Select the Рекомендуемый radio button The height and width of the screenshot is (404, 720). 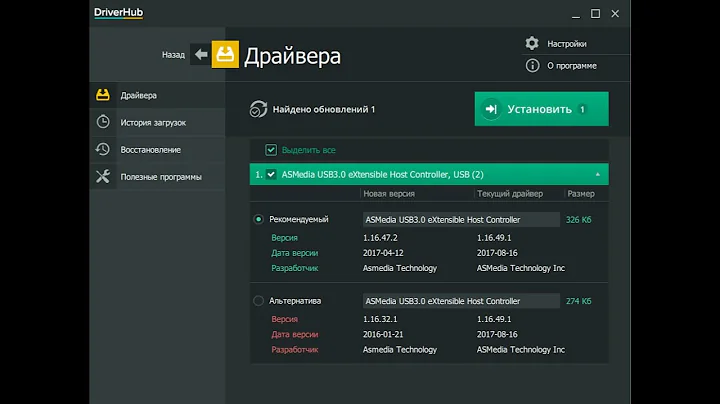click(x=259, y=219)
